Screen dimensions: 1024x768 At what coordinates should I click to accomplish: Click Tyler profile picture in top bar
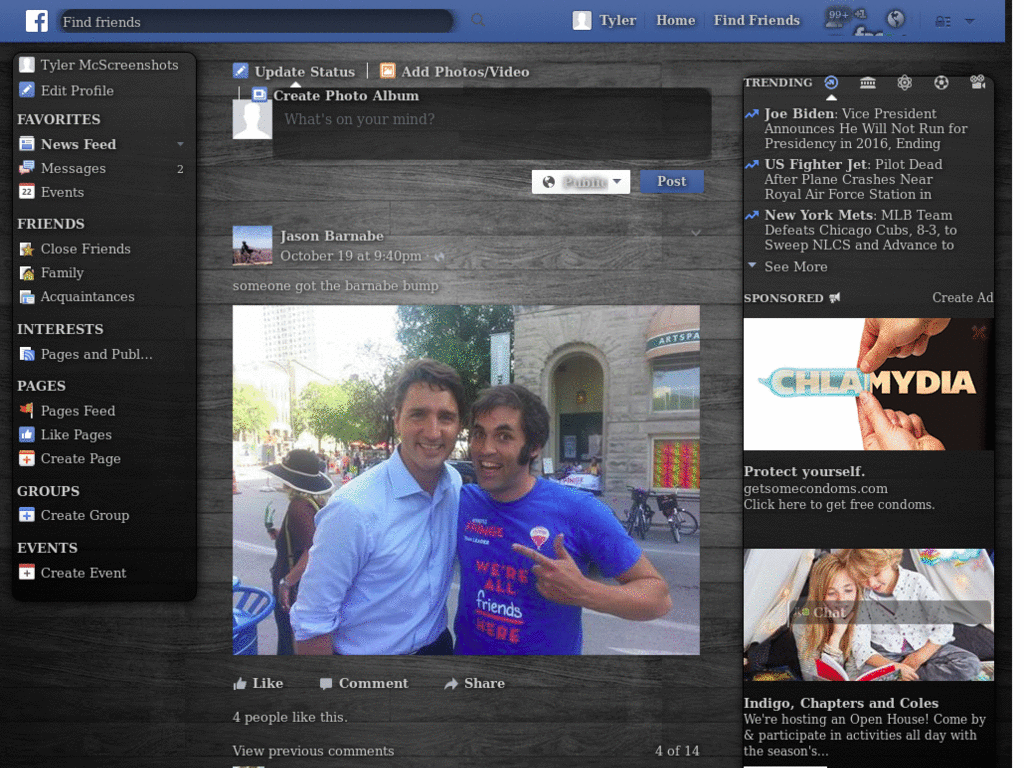[x=582, y=20]
